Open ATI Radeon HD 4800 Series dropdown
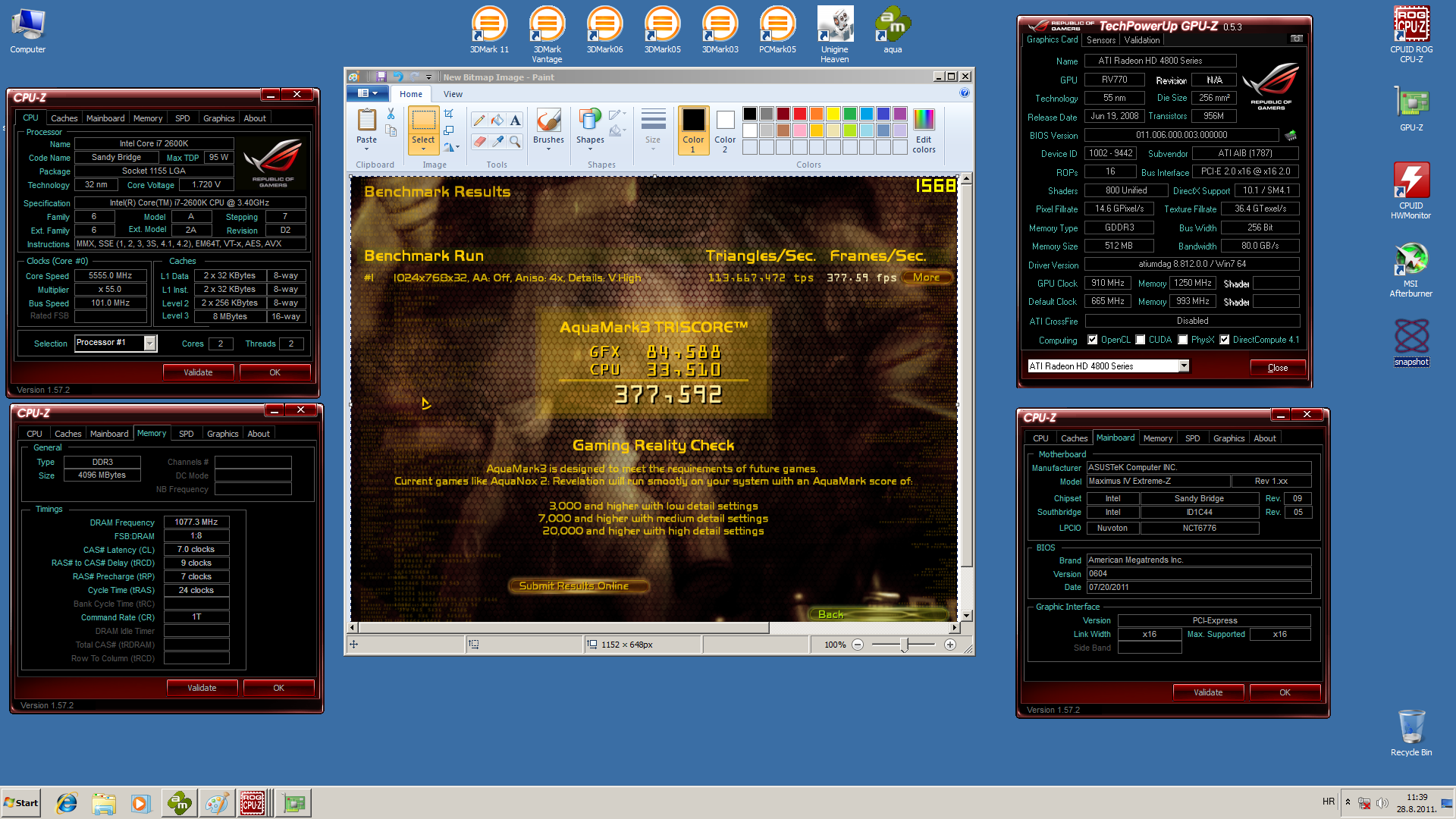This screenshot has width=1456, height=819. [x=1183, y=366]
